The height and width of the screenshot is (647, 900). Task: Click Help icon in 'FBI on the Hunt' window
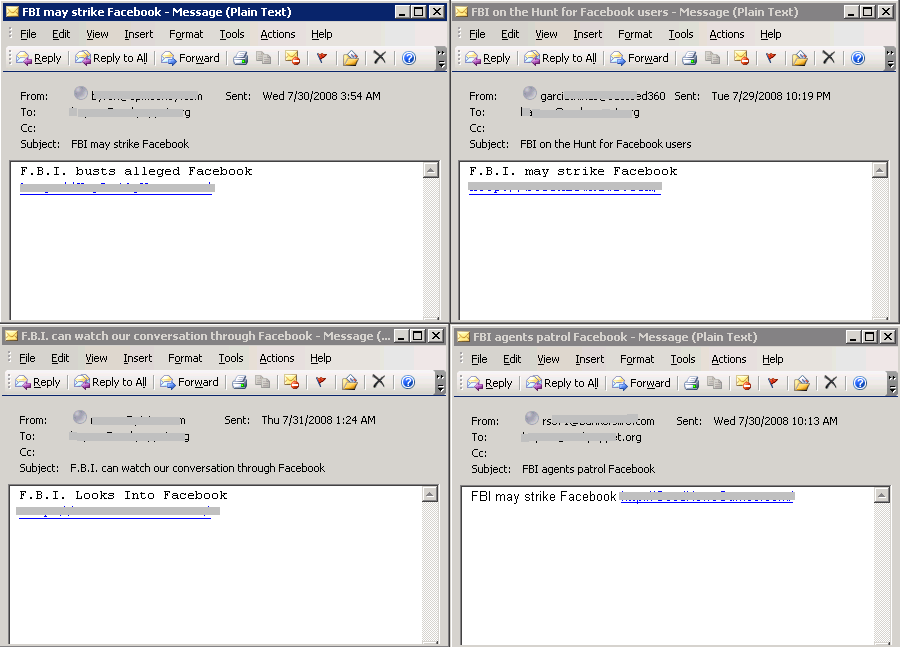pos(858,58)
